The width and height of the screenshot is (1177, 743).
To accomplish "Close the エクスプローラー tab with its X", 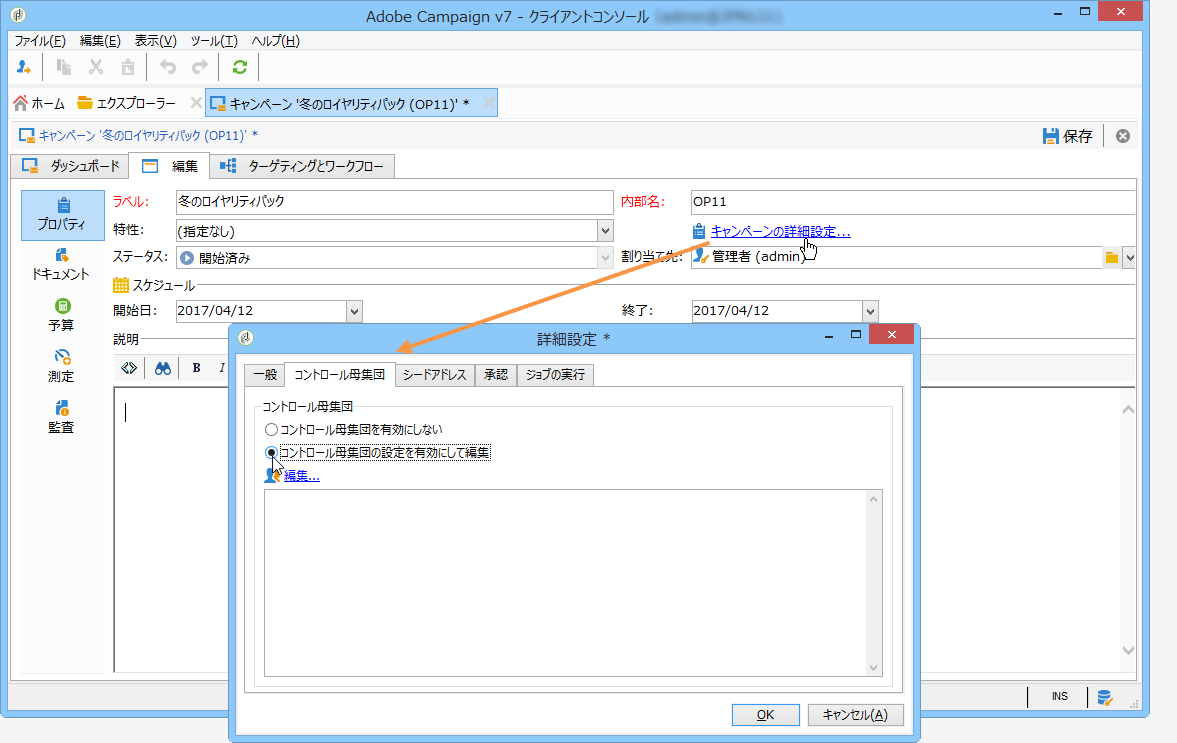I will point(196,103).
